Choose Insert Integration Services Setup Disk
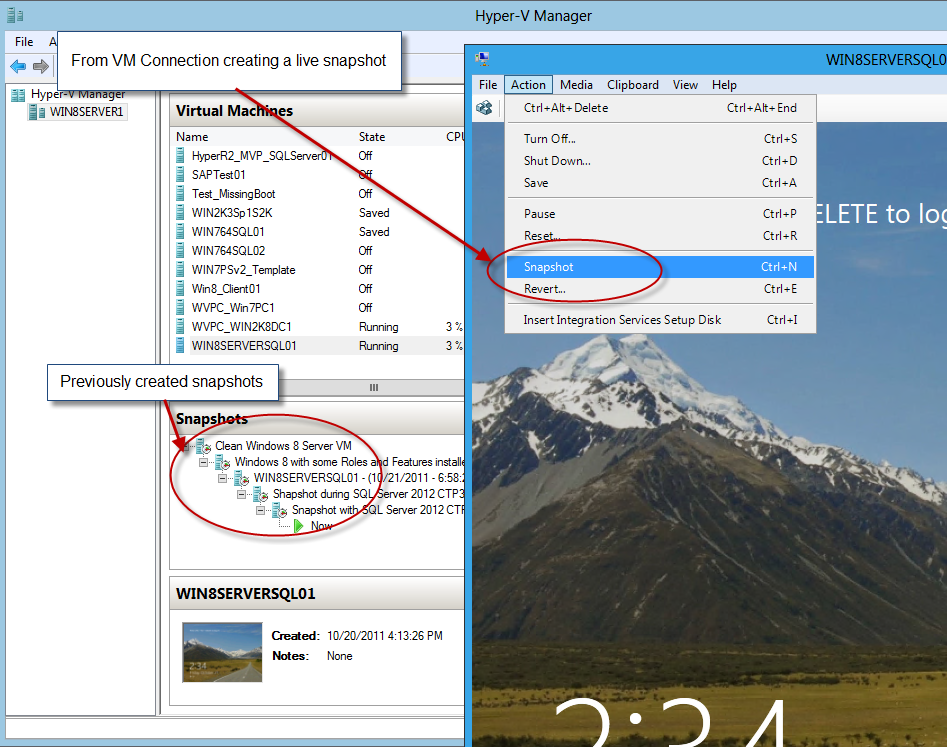947x747 pixels. point(660,320)
